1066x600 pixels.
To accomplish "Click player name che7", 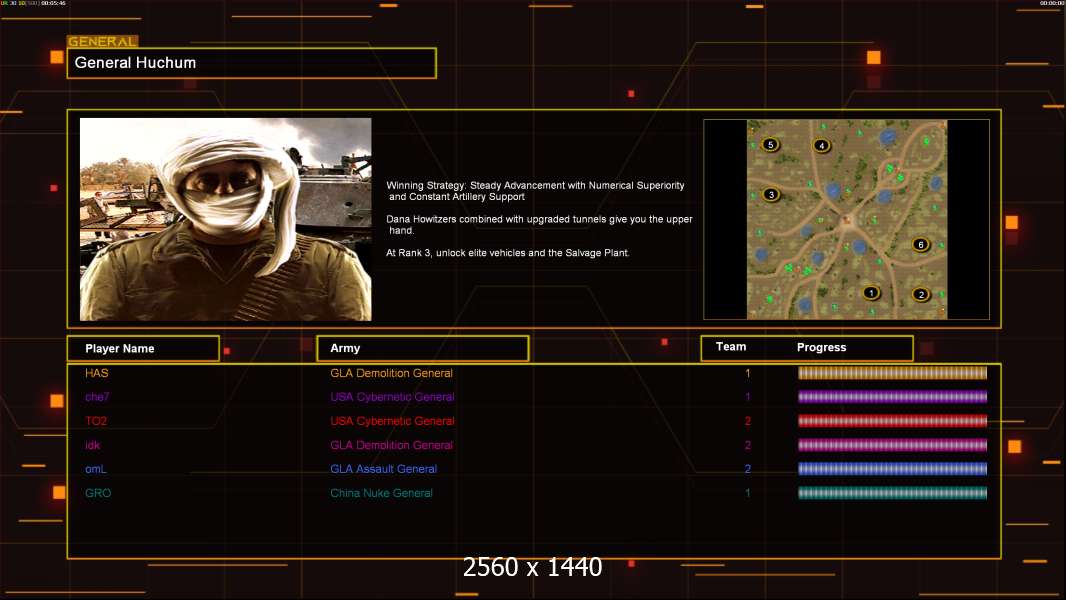I will (x=97, y=397).
